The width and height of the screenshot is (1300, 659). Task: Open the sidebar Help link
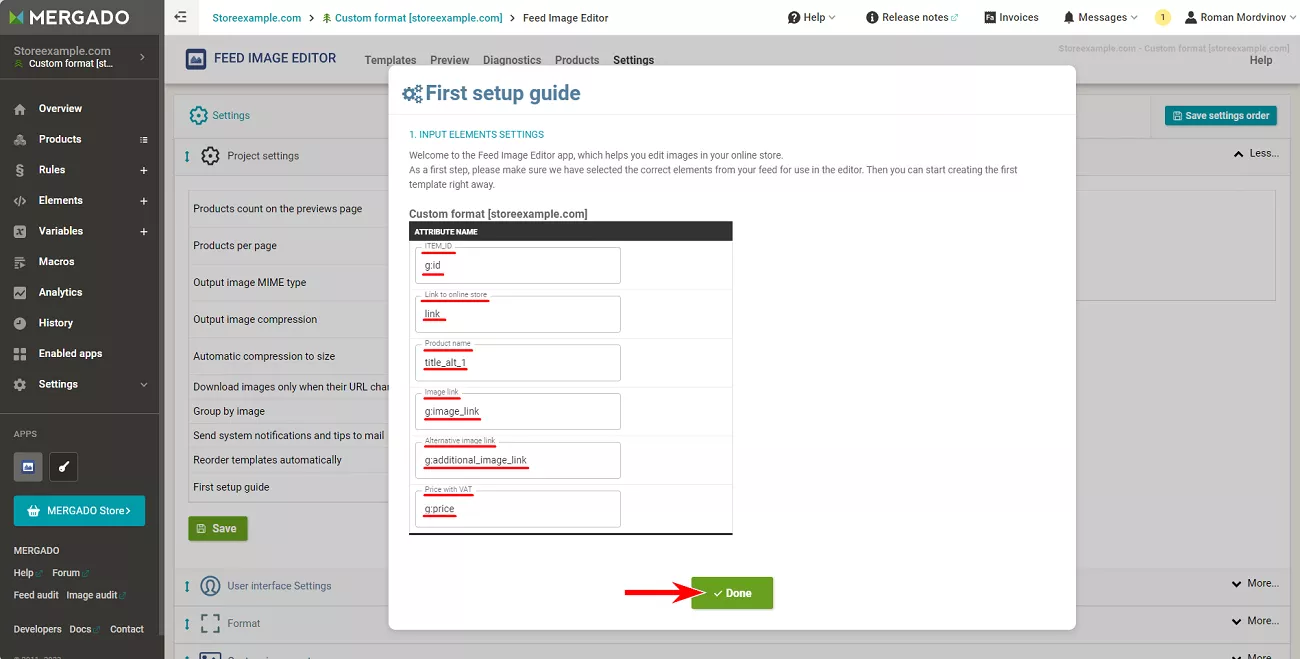click(27, 573)
